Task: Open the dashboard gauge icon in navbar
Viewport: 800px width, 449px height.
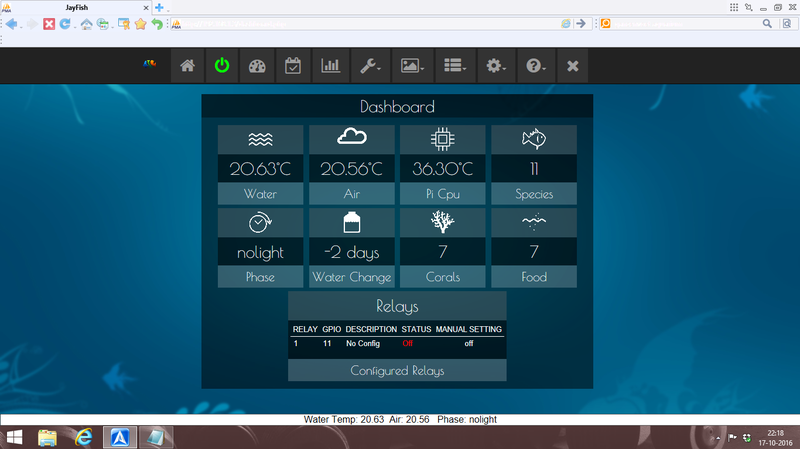Action: [258, 66]
